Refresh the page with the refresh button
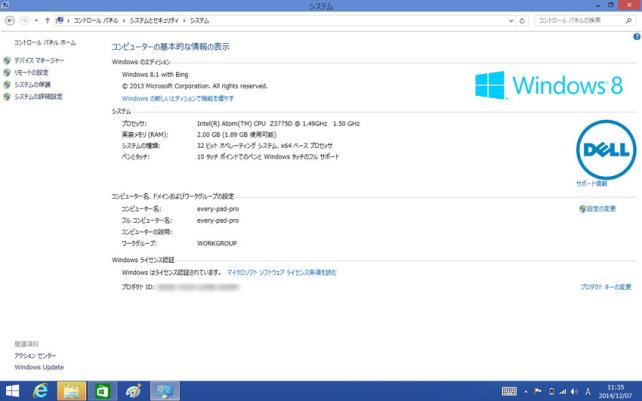642x401 pixels. 522,20
